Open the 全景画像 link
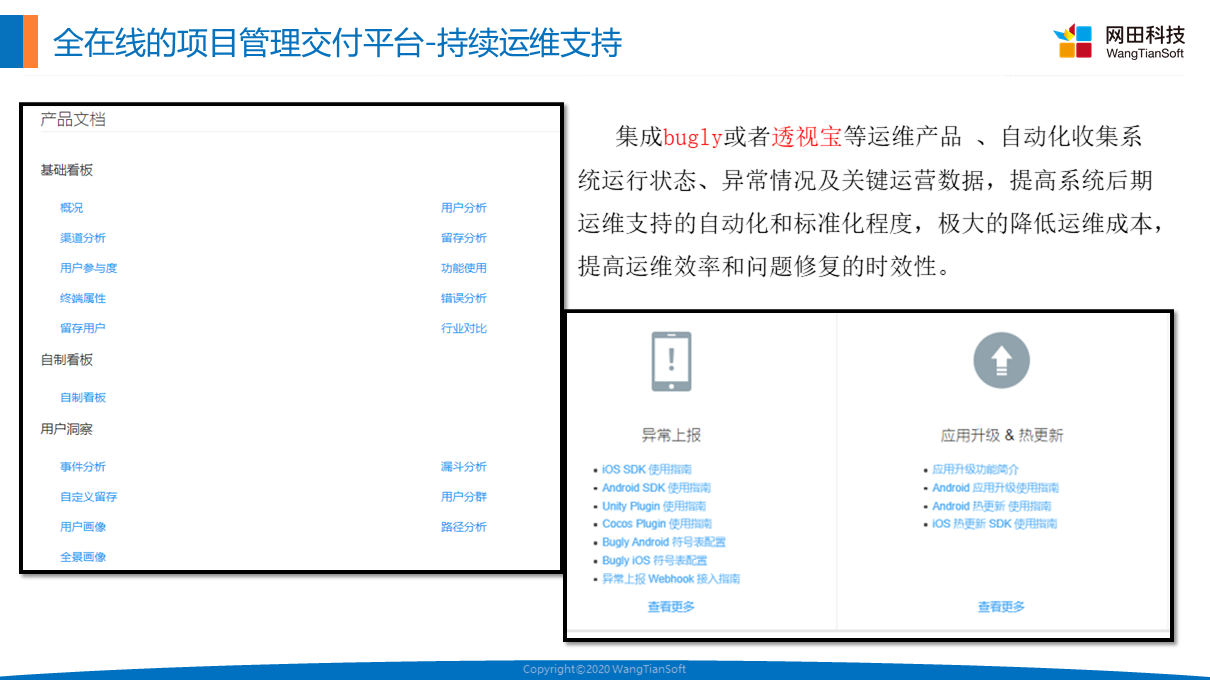Image resolution: width=1210 pixels, height=680 pixels. (83, 557)
